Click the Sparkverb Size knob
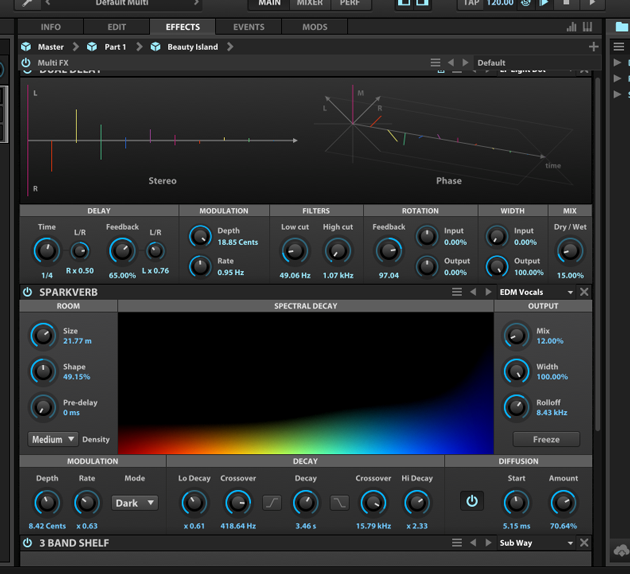 [43, 335]
